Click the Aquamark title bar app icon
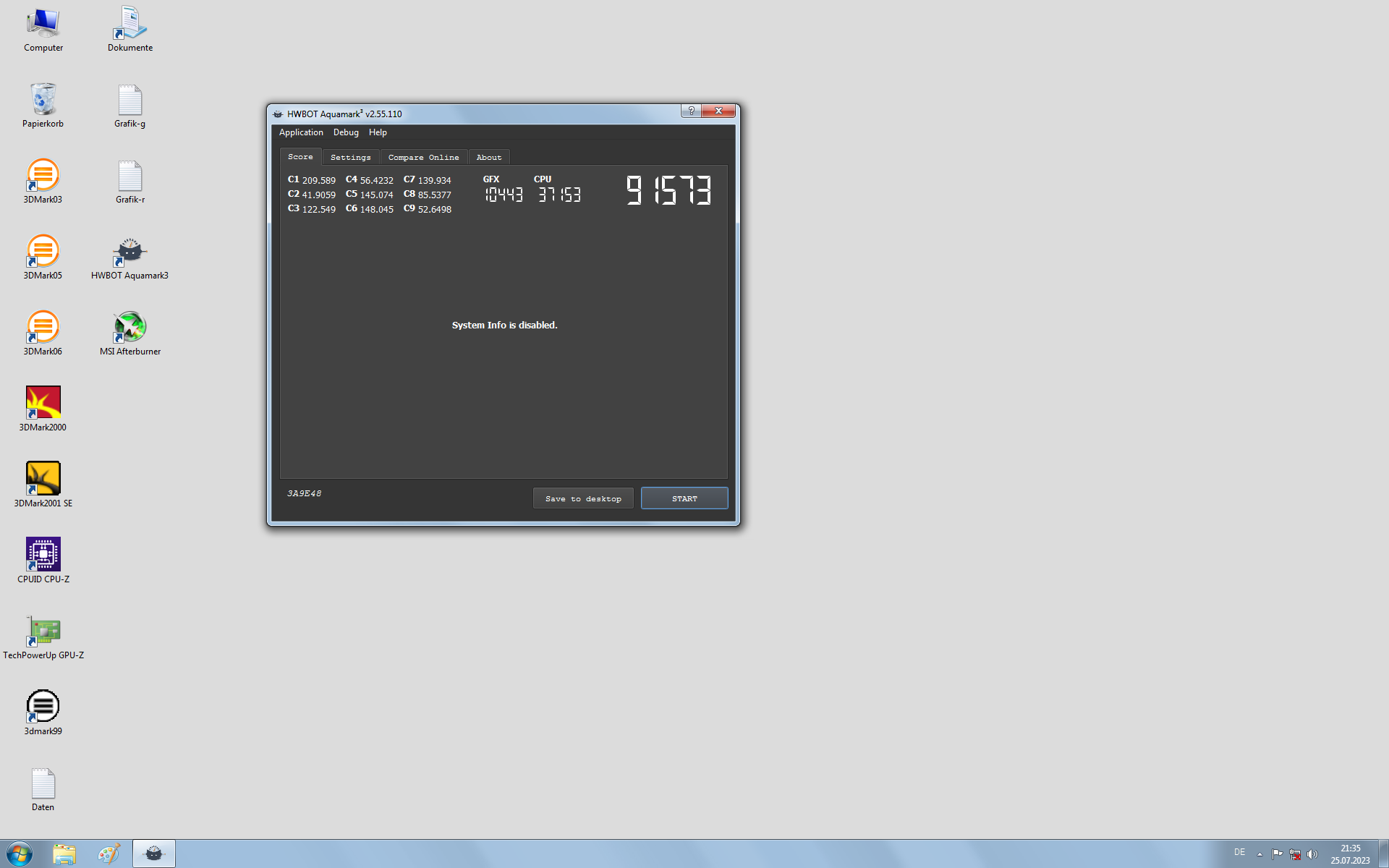 [278, 114]
